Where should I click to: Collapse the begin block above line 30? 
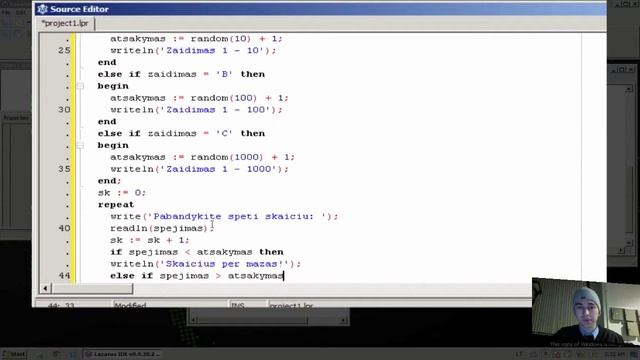(x=80, y=86)
